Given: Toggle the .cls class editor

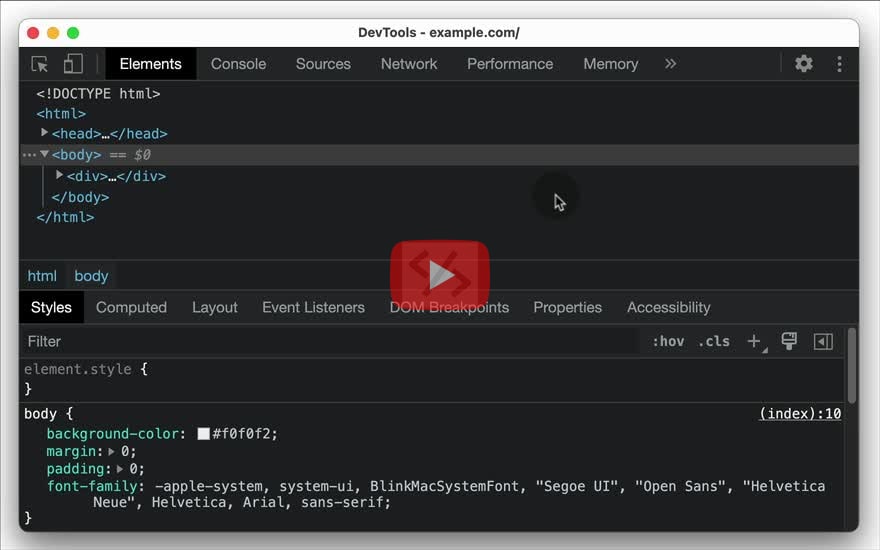Looking at the screenshot, I should pyautogui.click(x=714, y=341).
